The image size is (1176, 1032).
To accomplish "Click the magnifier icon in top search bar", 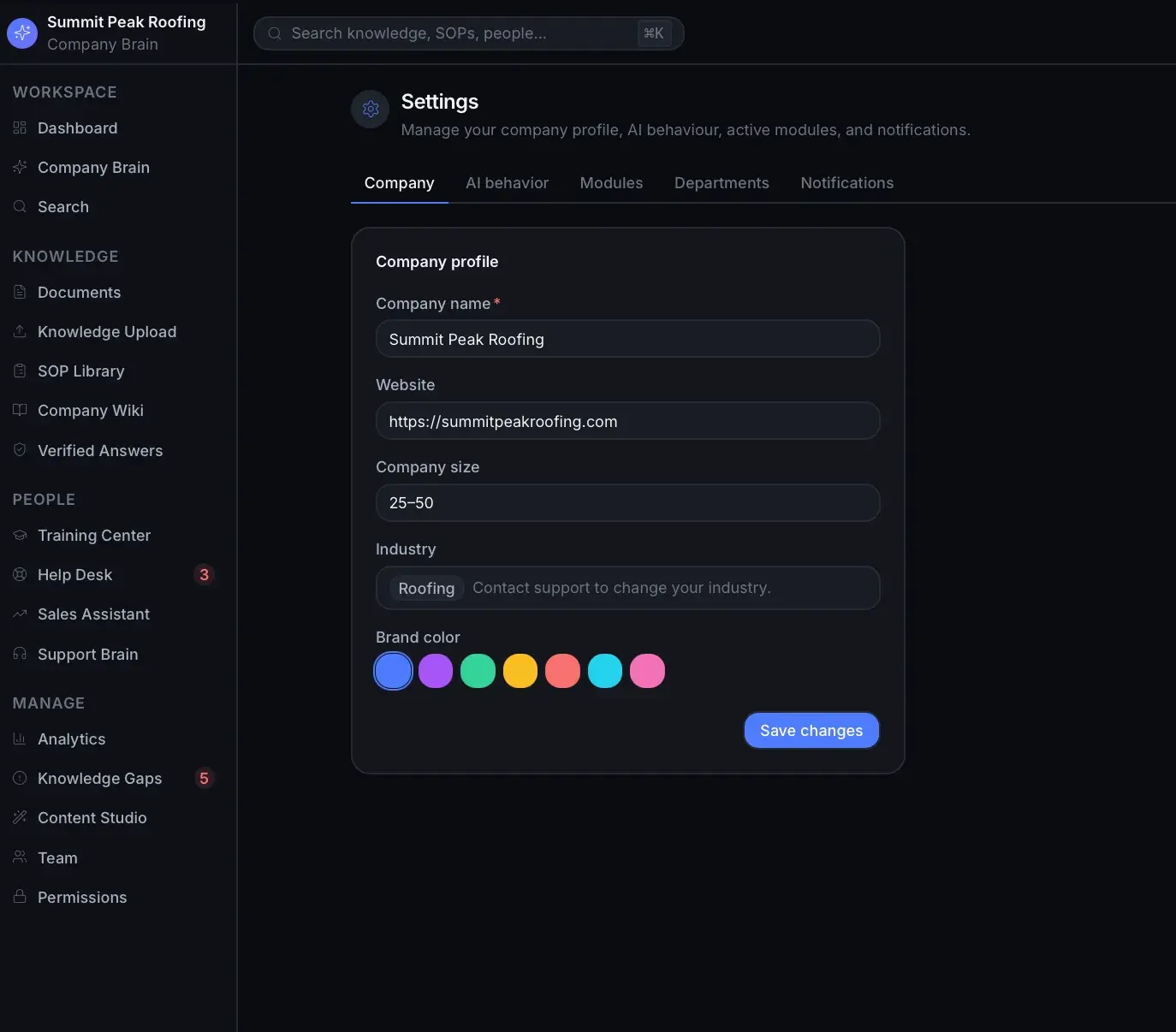I will (x=275, y=33).
